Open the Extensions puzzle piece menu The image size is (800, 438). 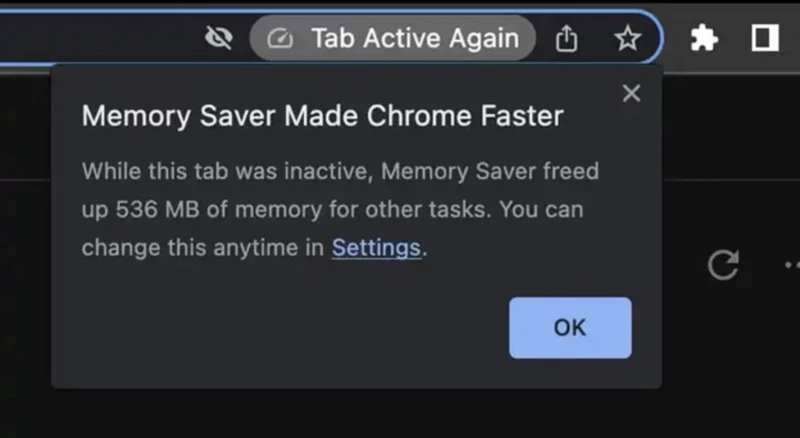pos(704,39)
